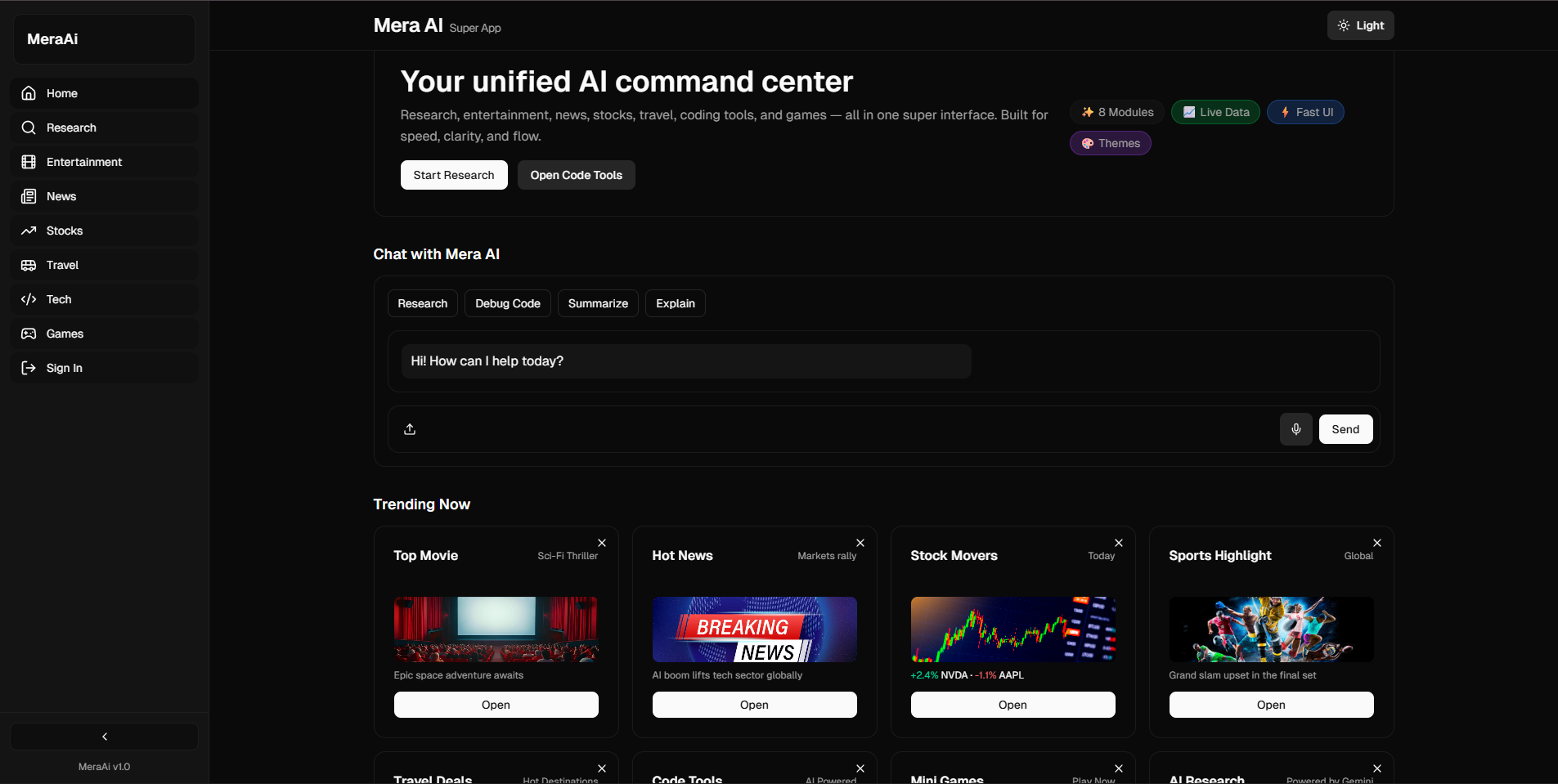
Task: Dismiss the Sports Highlight card
Action: pyautogui.click(x=1377, y=543)
